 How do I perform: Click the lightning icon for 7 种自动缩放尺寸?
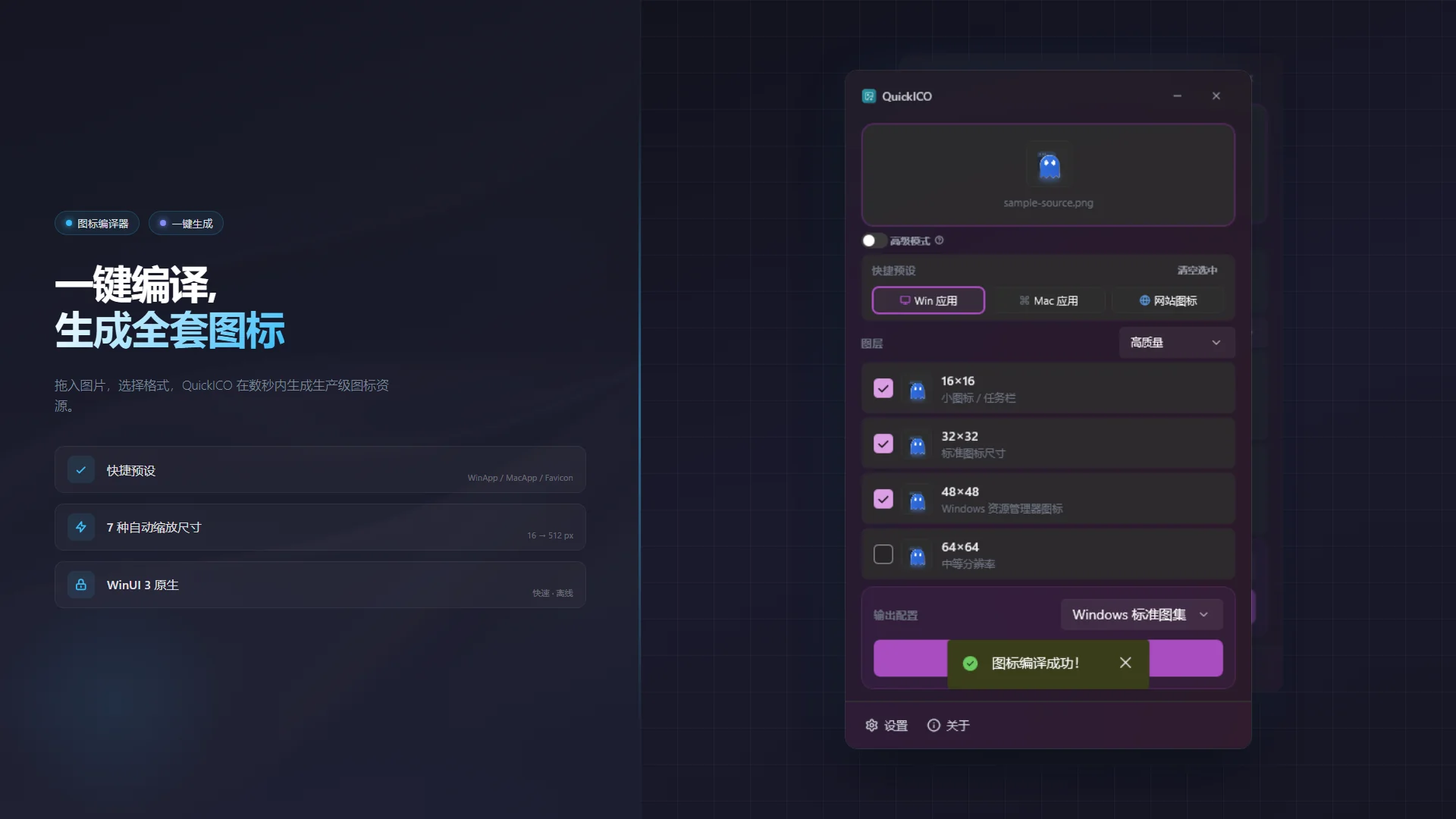[81, 527]
